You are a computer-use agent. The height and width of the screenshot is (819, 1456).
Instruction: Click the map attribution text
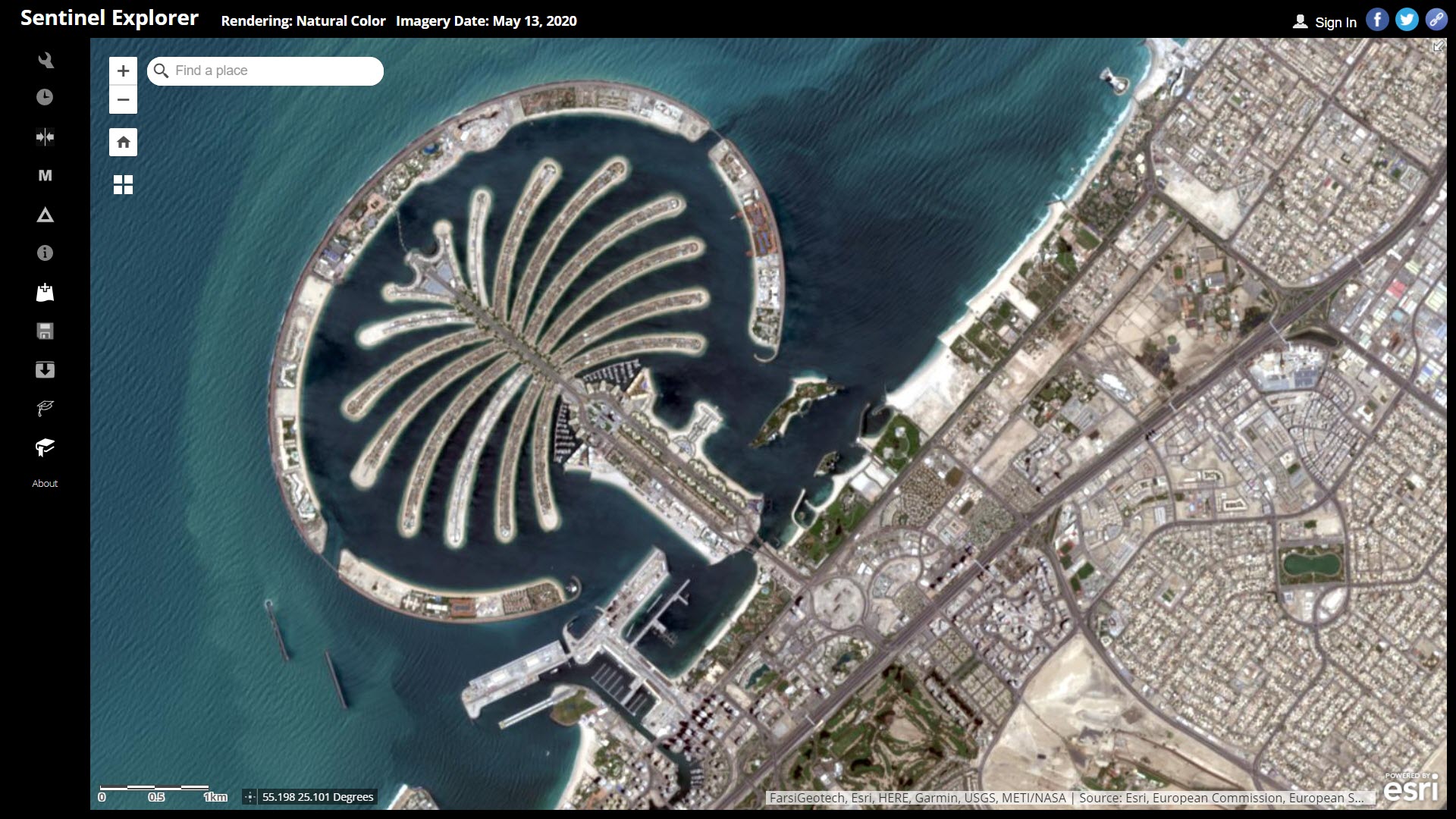(x=1069, y=798)
